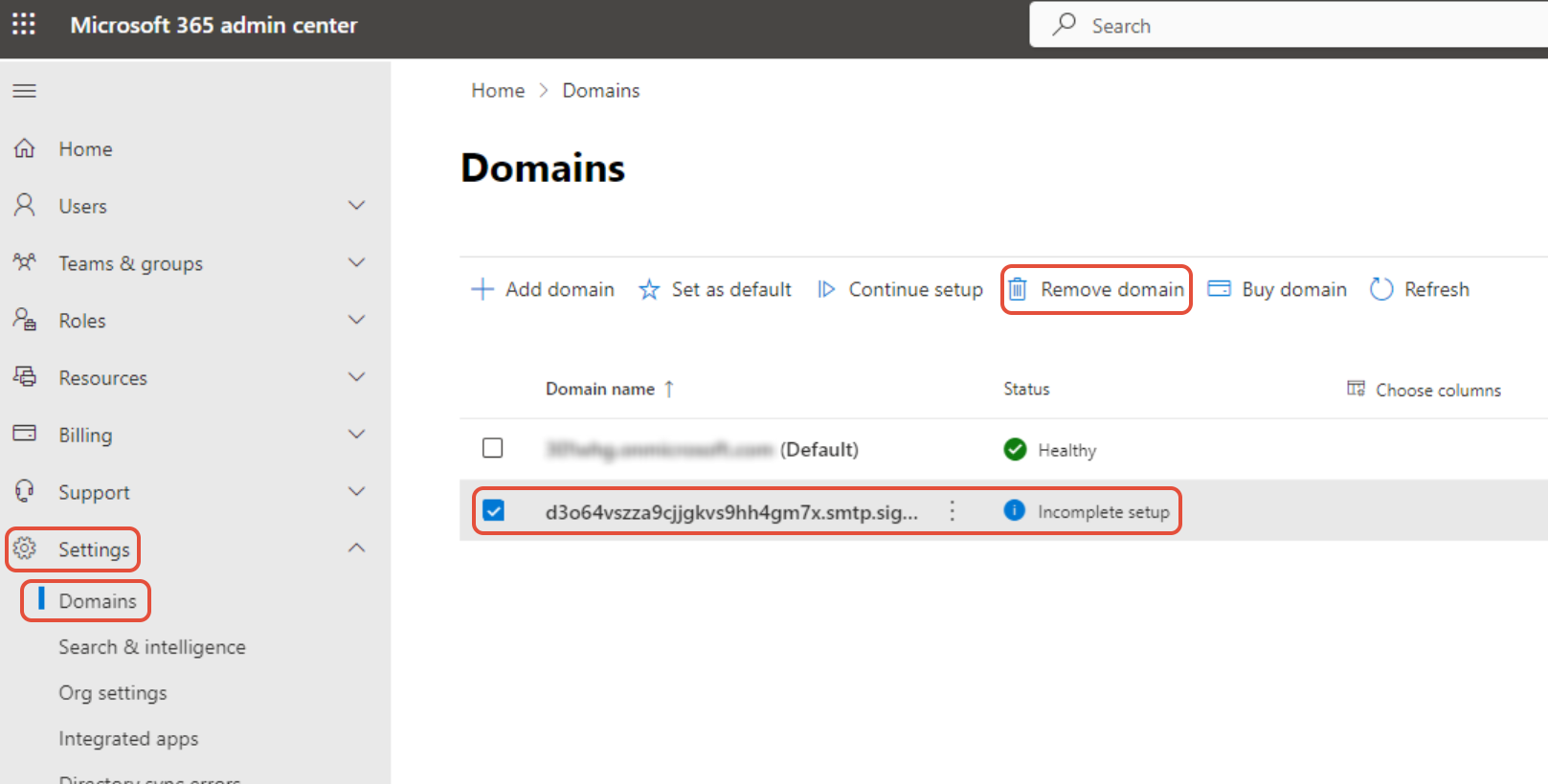Viewport: 1548px width, 784px height.
Task: Click the Users person icon
Action: pyautogui.click(x=25, y=205)
